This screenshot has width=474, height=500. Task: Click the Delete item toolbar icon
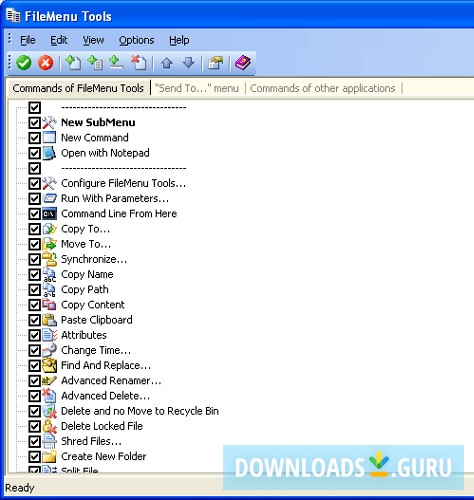[x=138, y=63]
